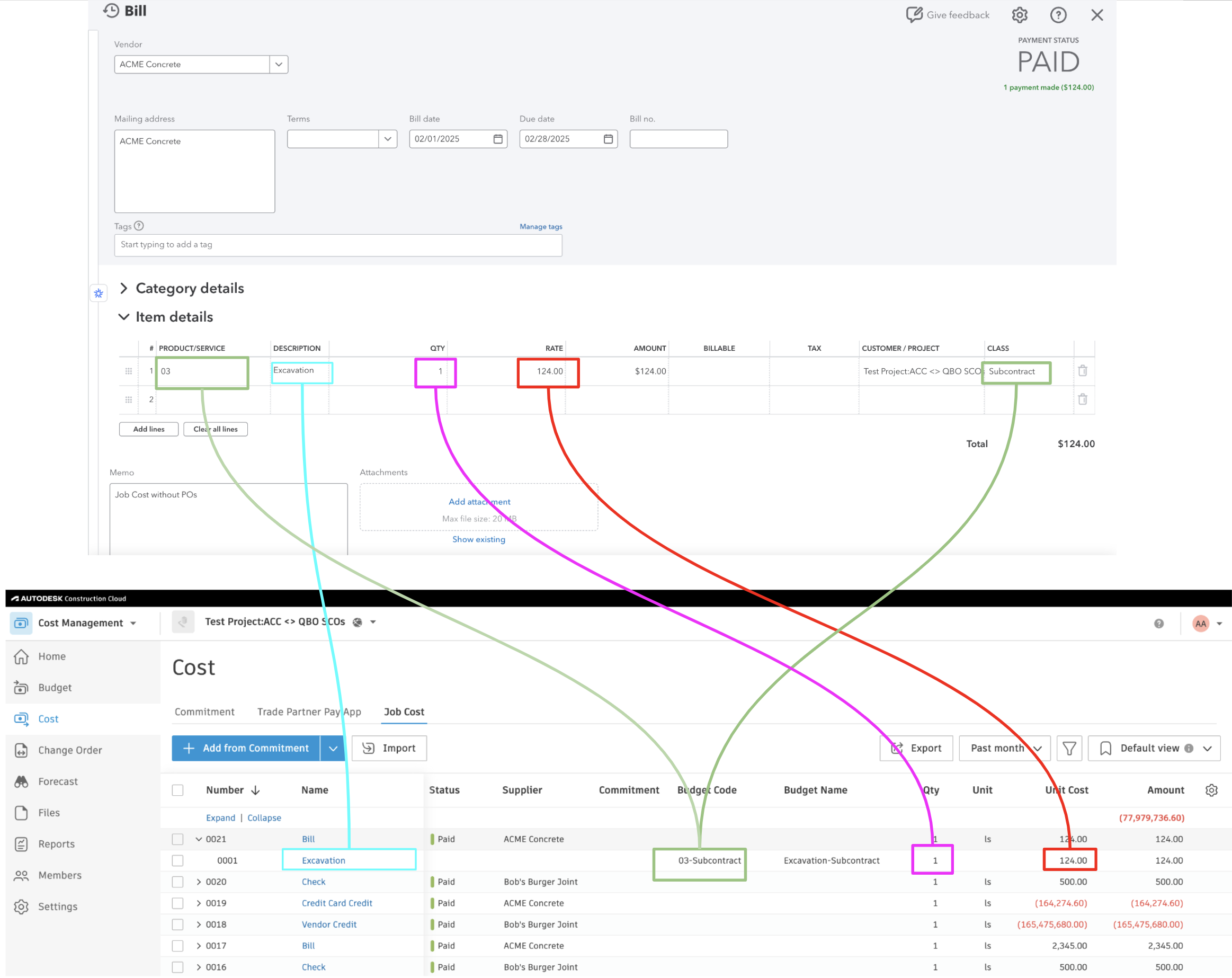
Task: Open the Test Project selector dropdown
Action: (373, 622)
